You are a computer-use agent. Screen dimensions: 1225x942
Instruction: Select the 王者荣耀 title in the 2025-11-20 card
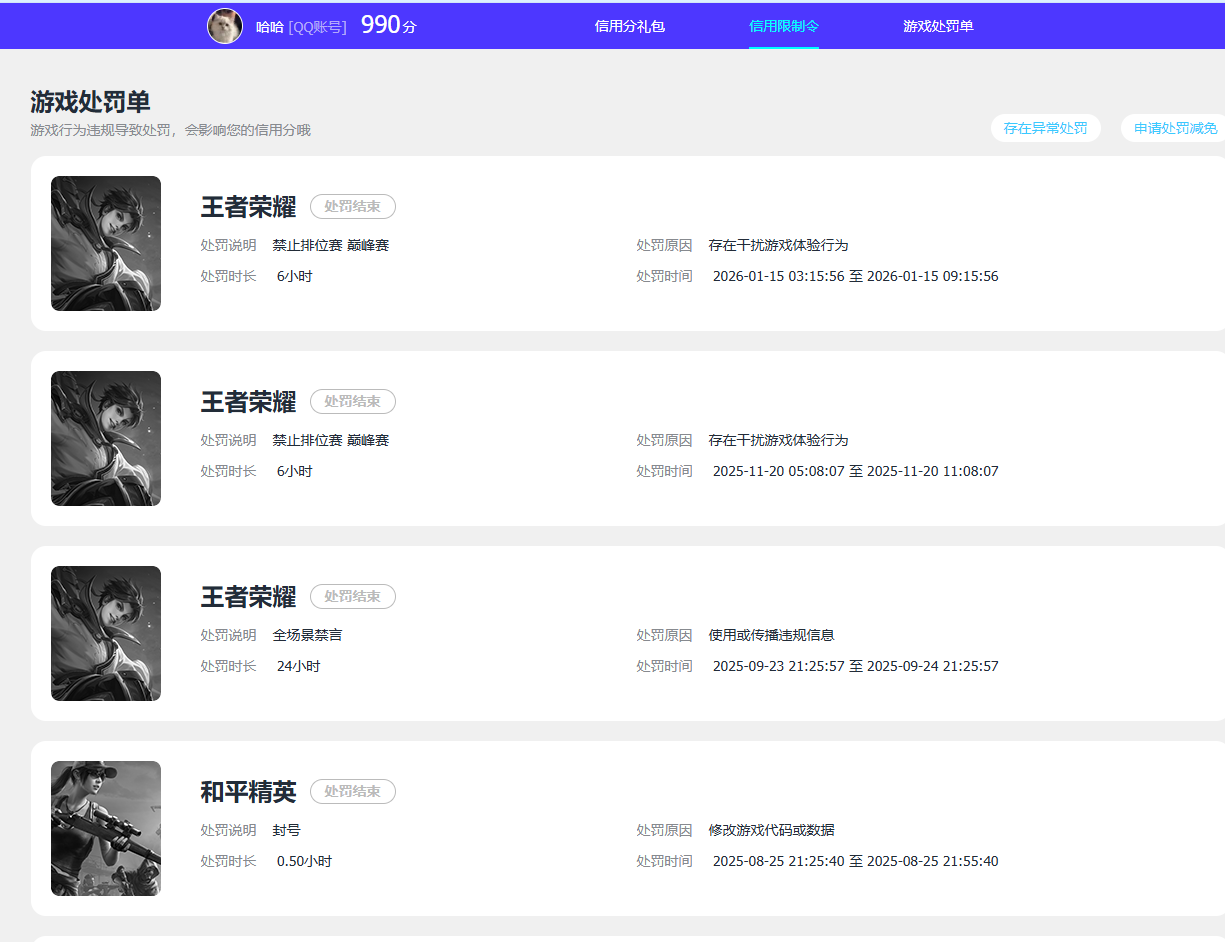point(248,402)
